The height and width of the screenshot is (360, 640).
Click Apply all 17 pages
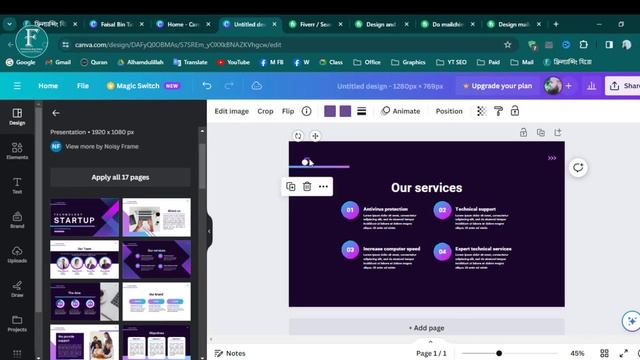[x=120, y=177]
